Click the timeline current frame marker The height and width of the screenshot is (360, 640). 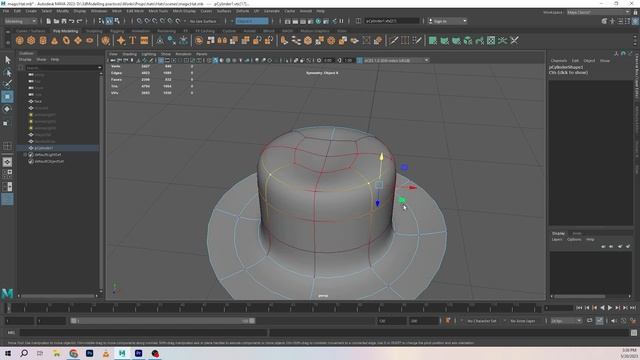click(8, 308)
